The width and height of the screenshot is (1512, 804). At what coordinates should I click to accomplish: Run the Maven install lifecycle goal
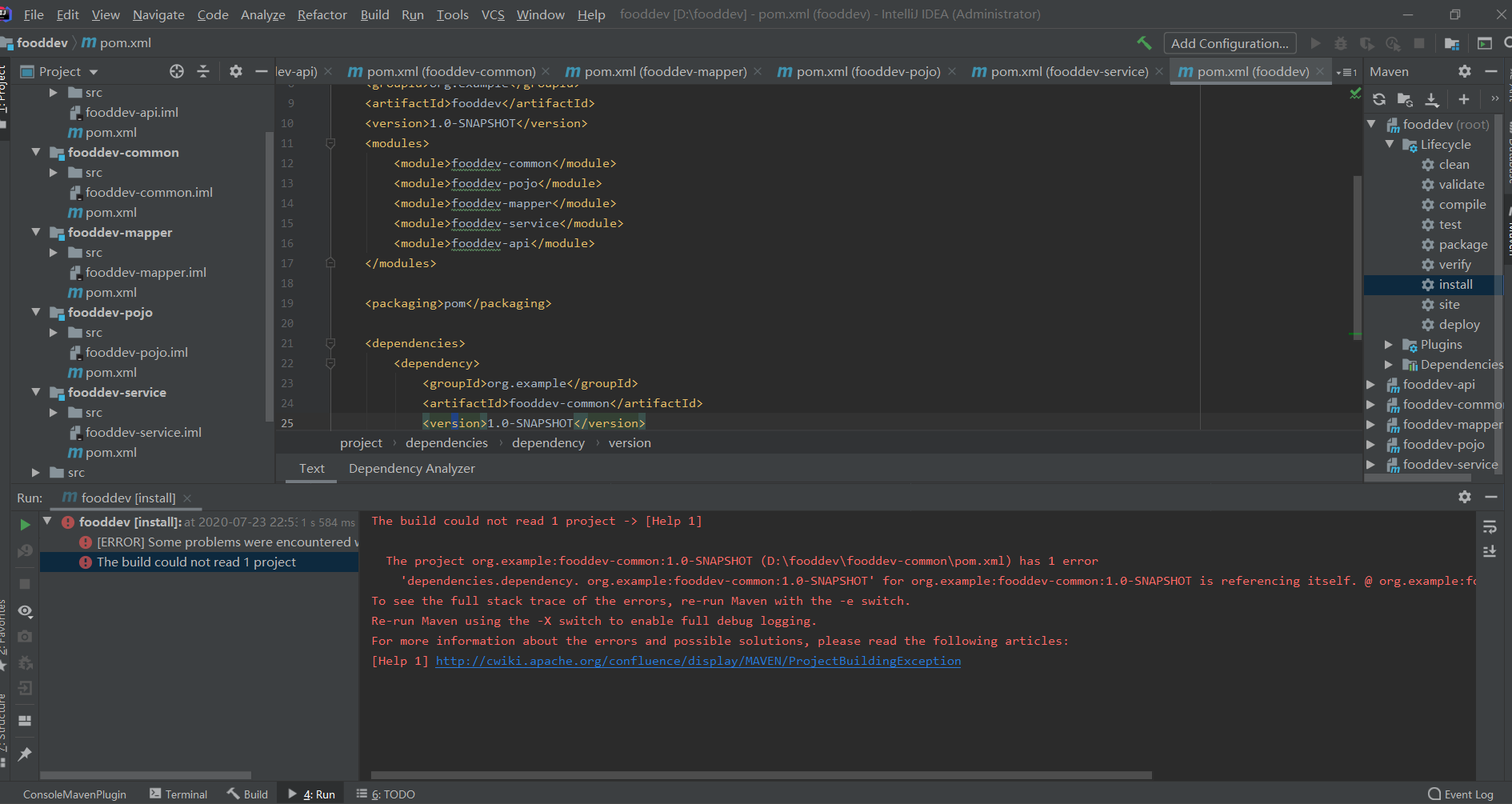1455,285
